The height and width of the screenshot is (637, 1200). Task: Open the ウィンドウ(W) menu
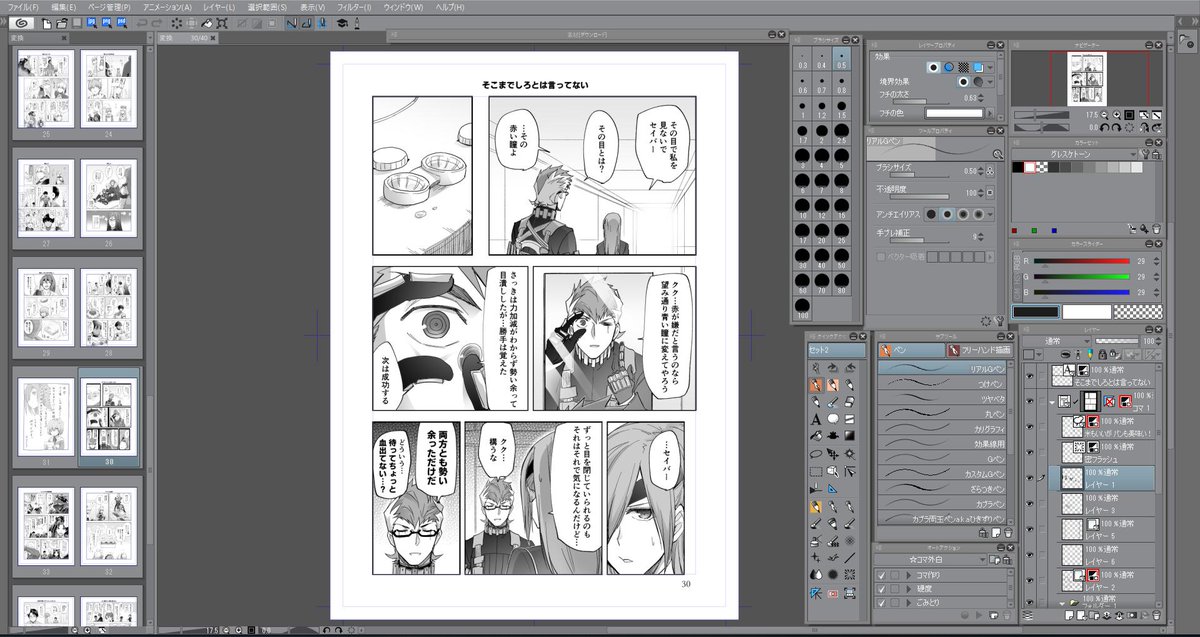pyautogui.click(x=402, y=7)
